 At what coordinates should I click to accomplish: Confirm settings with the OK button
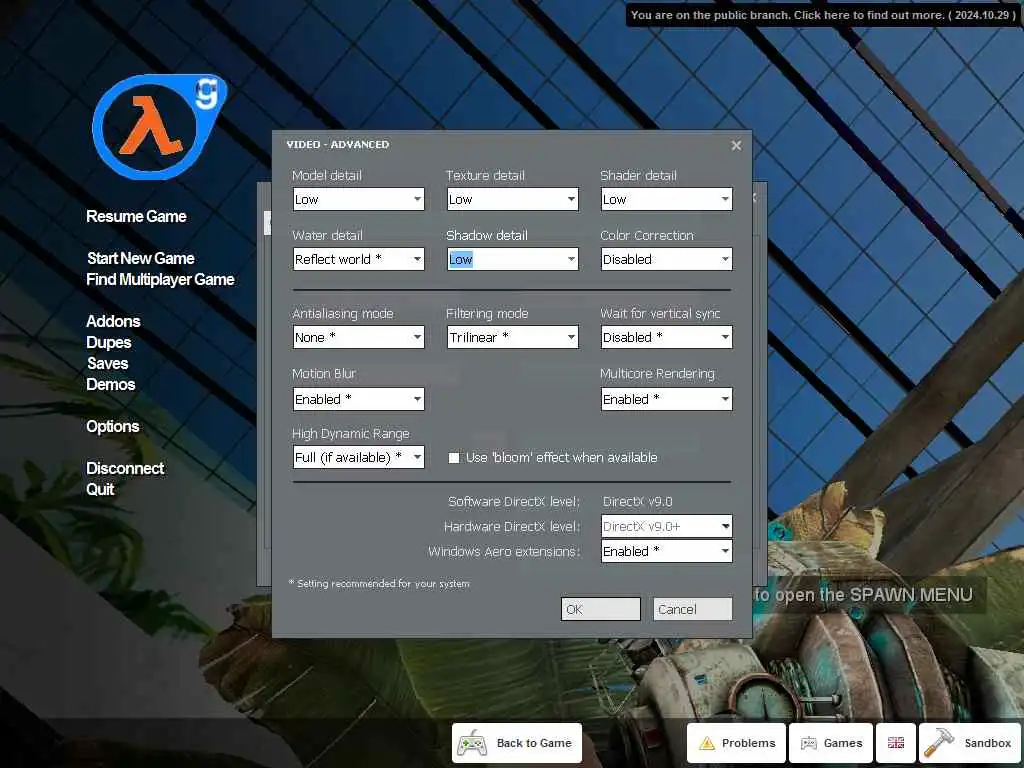click(601, 609)
